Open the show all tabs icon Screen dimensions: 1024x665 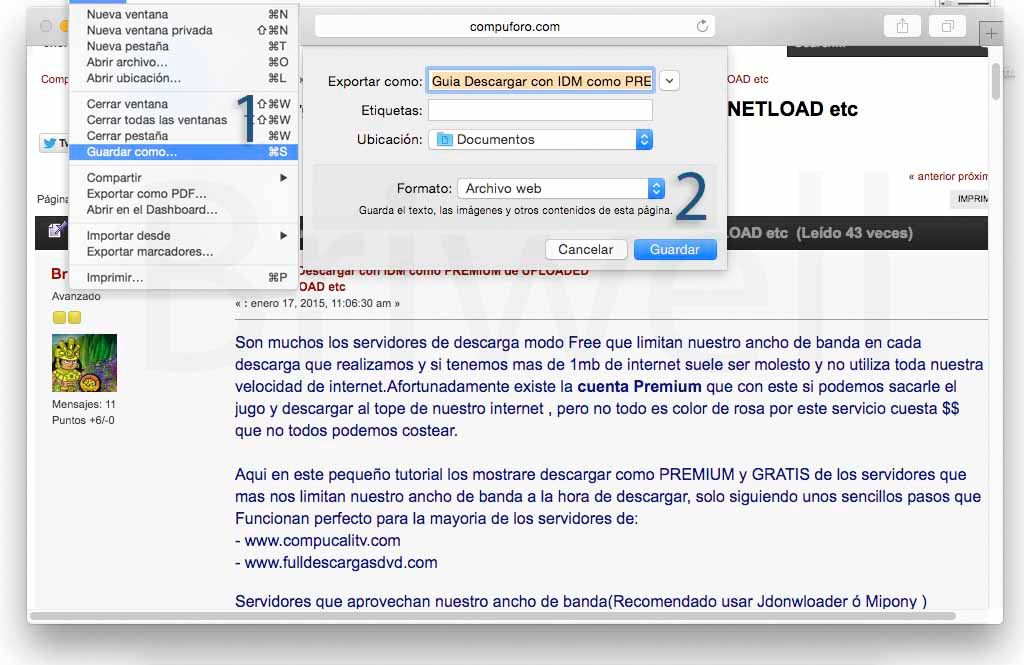[948, 26]
